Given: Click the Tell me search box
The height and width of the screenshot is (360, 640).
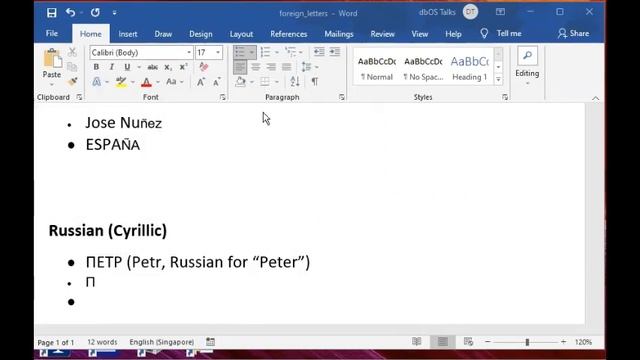Looking at the screenshot, I should click(x=501, y=33).
